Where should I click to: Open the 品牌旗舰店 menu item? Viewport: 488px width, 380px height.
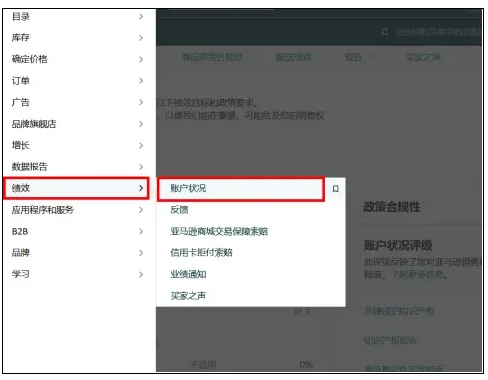pos(79,124)
